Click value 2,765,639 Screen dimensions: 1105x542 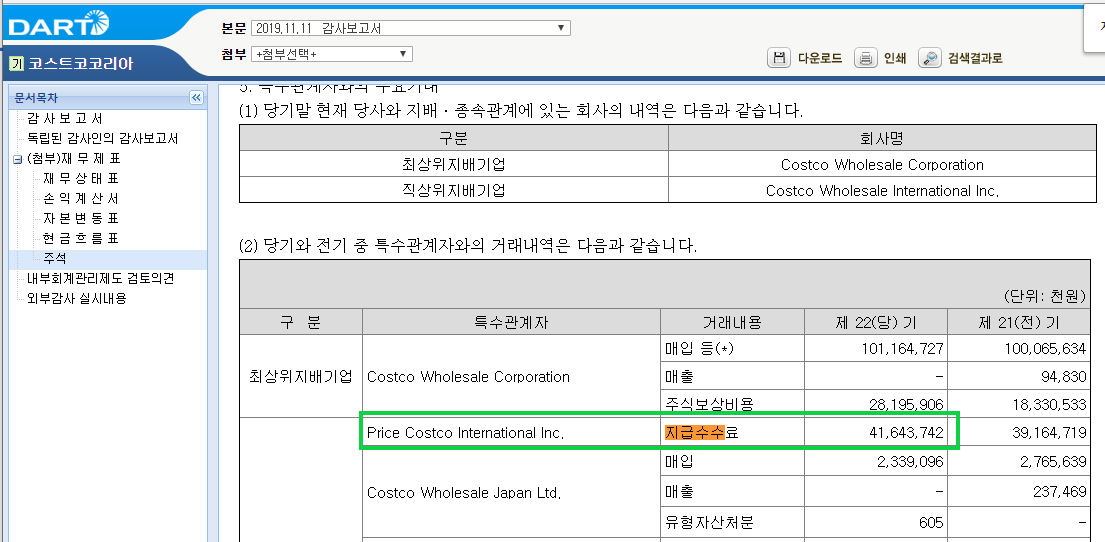[x=1052, y=462]
